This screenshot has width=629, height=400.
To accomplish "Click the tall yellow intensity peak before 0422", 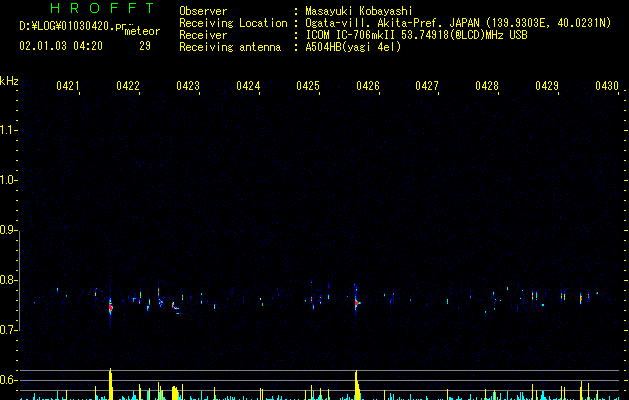I will [x=111, y=384].
